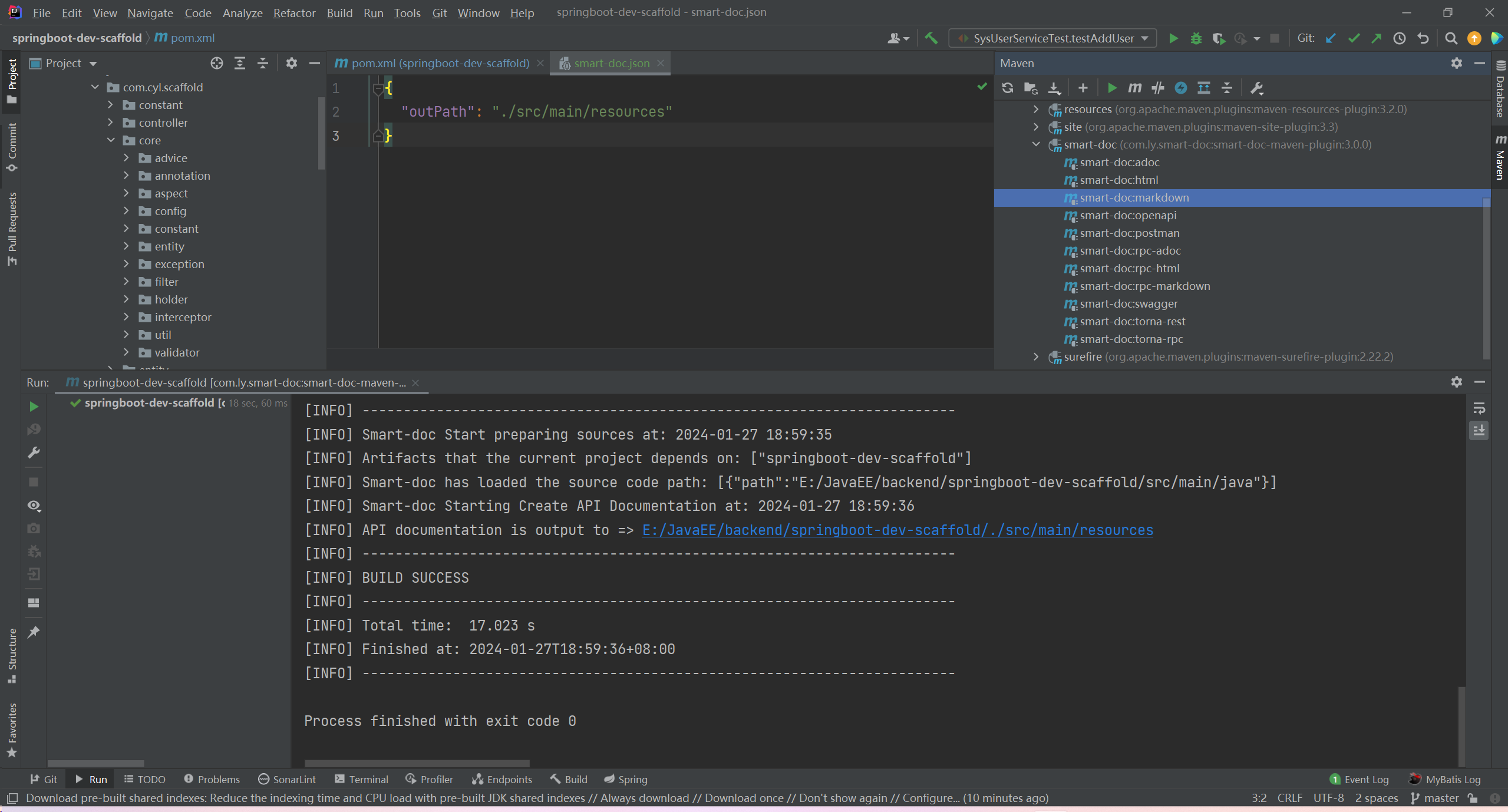This screenshot has height=812, width=1508.
Task: Click the Refresh Maven projects icon
Action: pos(1008,88)
